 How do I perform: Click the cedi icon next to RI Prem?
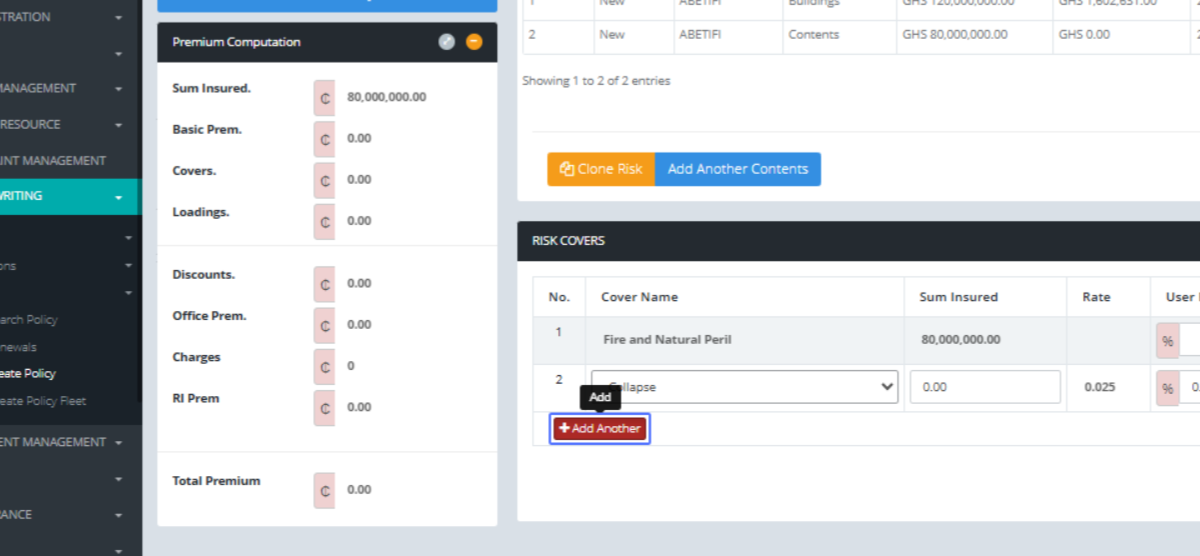pos(324,408)
